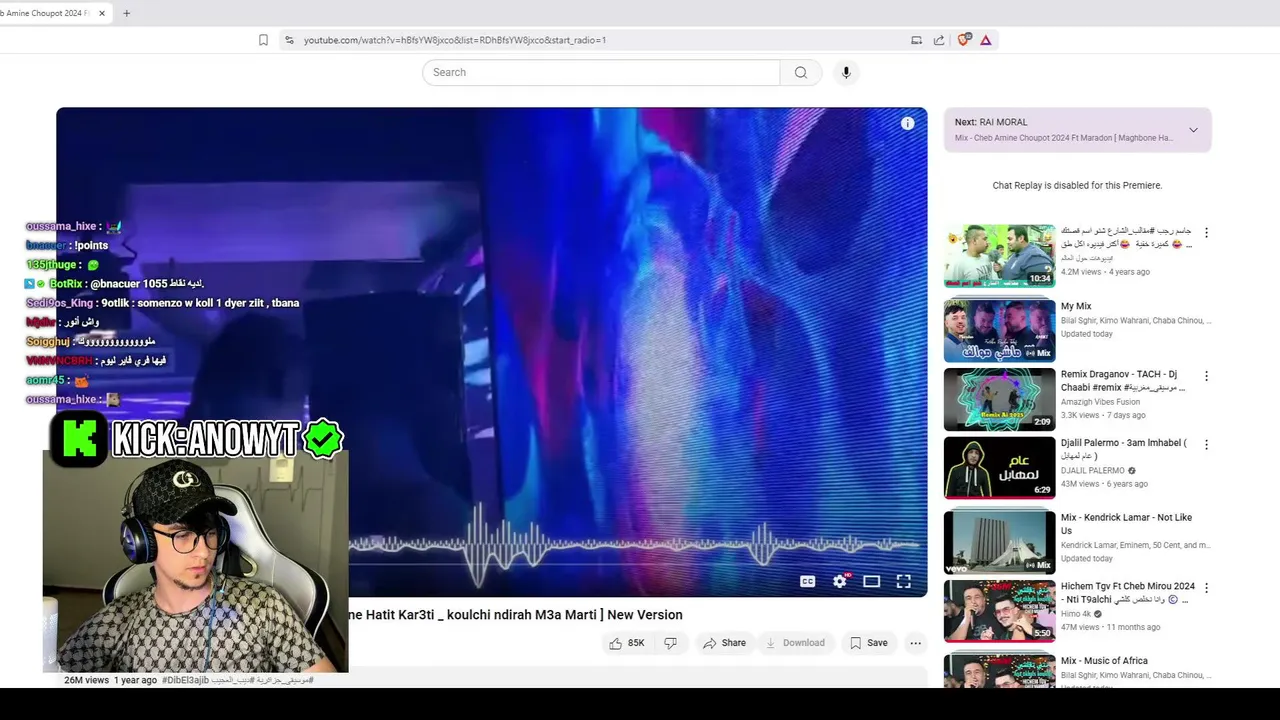Visit Himo 4k channel link
Screen dimensions: 1280x720
(1076, 614)
